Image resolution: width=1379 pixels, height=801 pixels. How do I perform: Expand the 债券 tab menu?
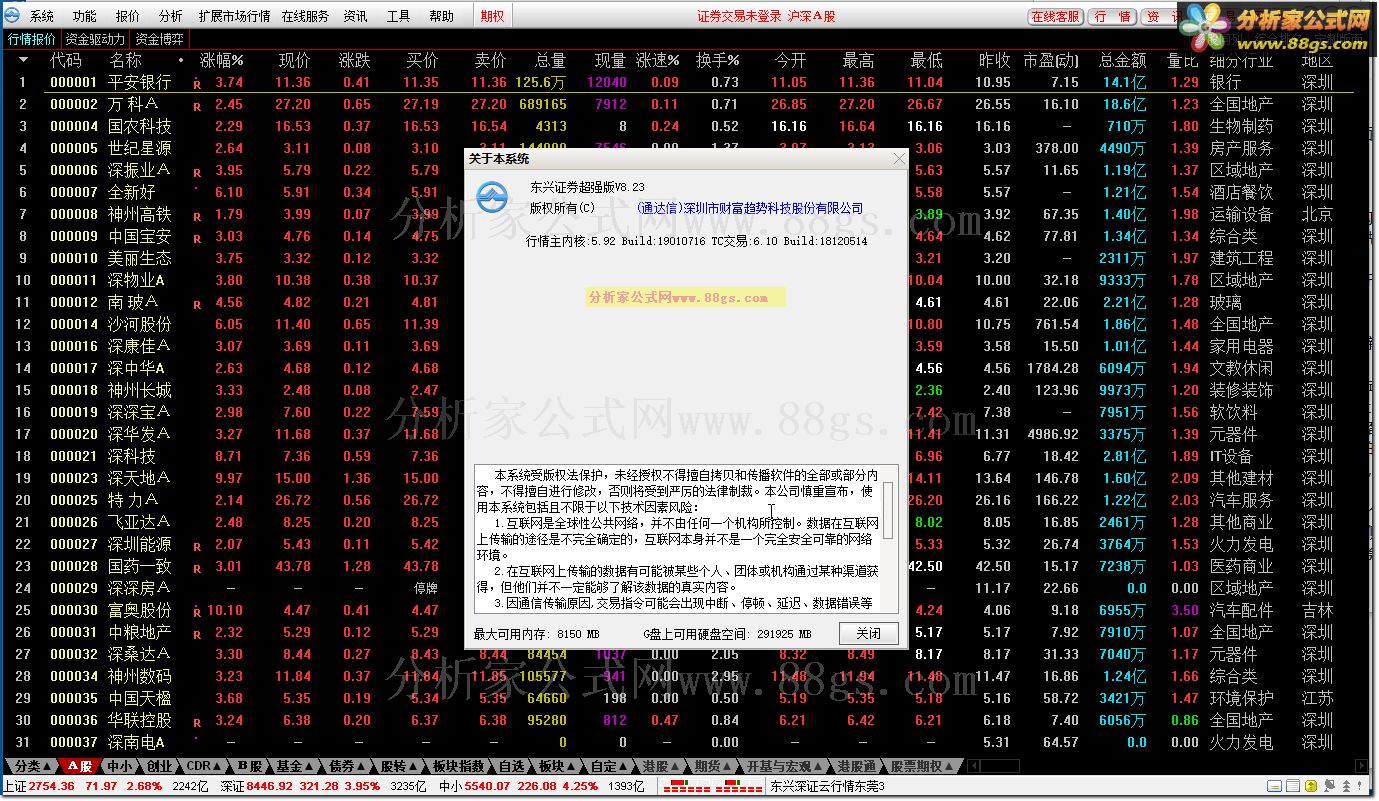pos(362,767)
